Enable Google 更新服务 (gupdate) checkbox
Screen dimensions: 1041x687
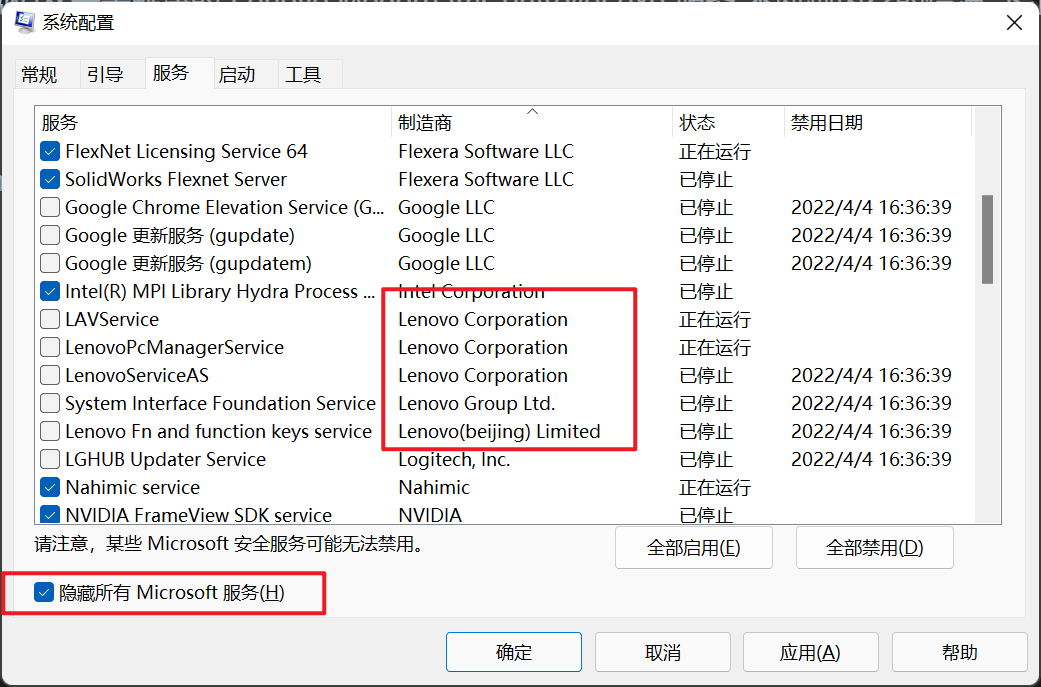[50, 235]
